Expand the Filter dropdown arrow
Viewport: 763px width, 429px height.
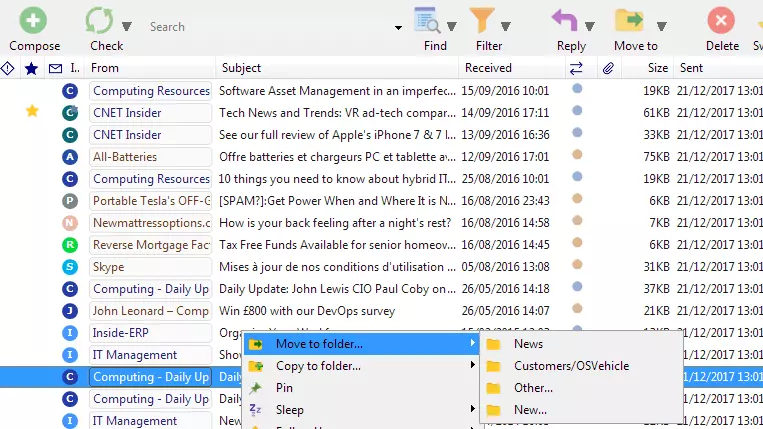508,27
